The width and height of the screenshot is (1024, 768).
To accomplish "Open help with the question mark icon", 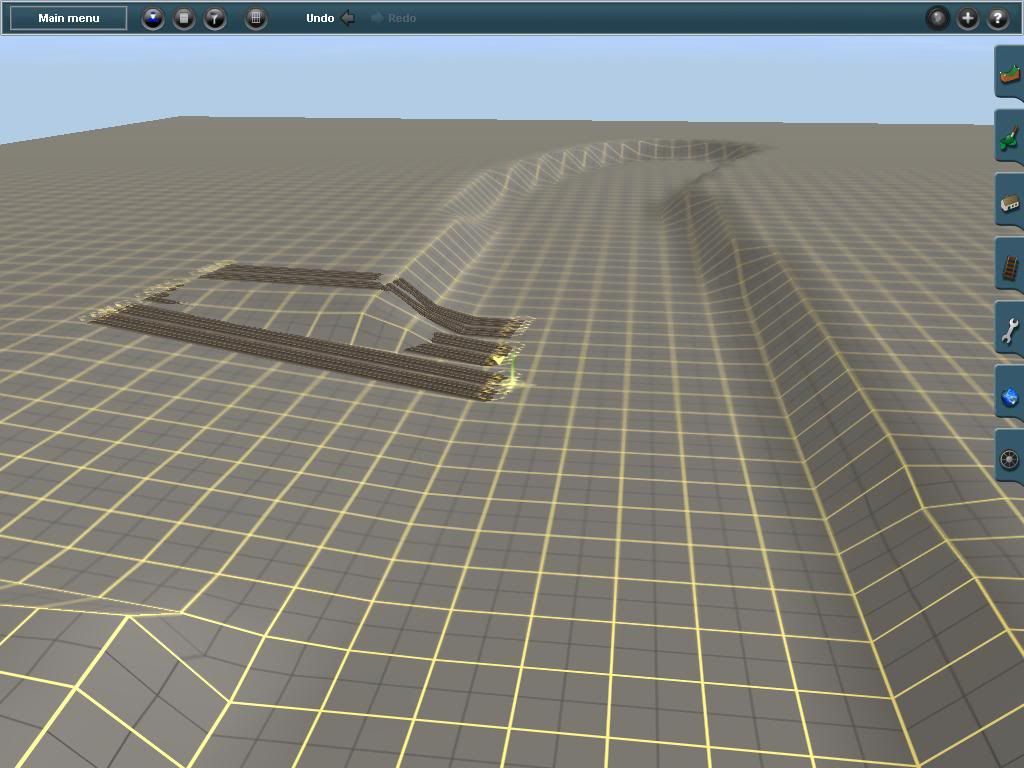I will [998, 18].
